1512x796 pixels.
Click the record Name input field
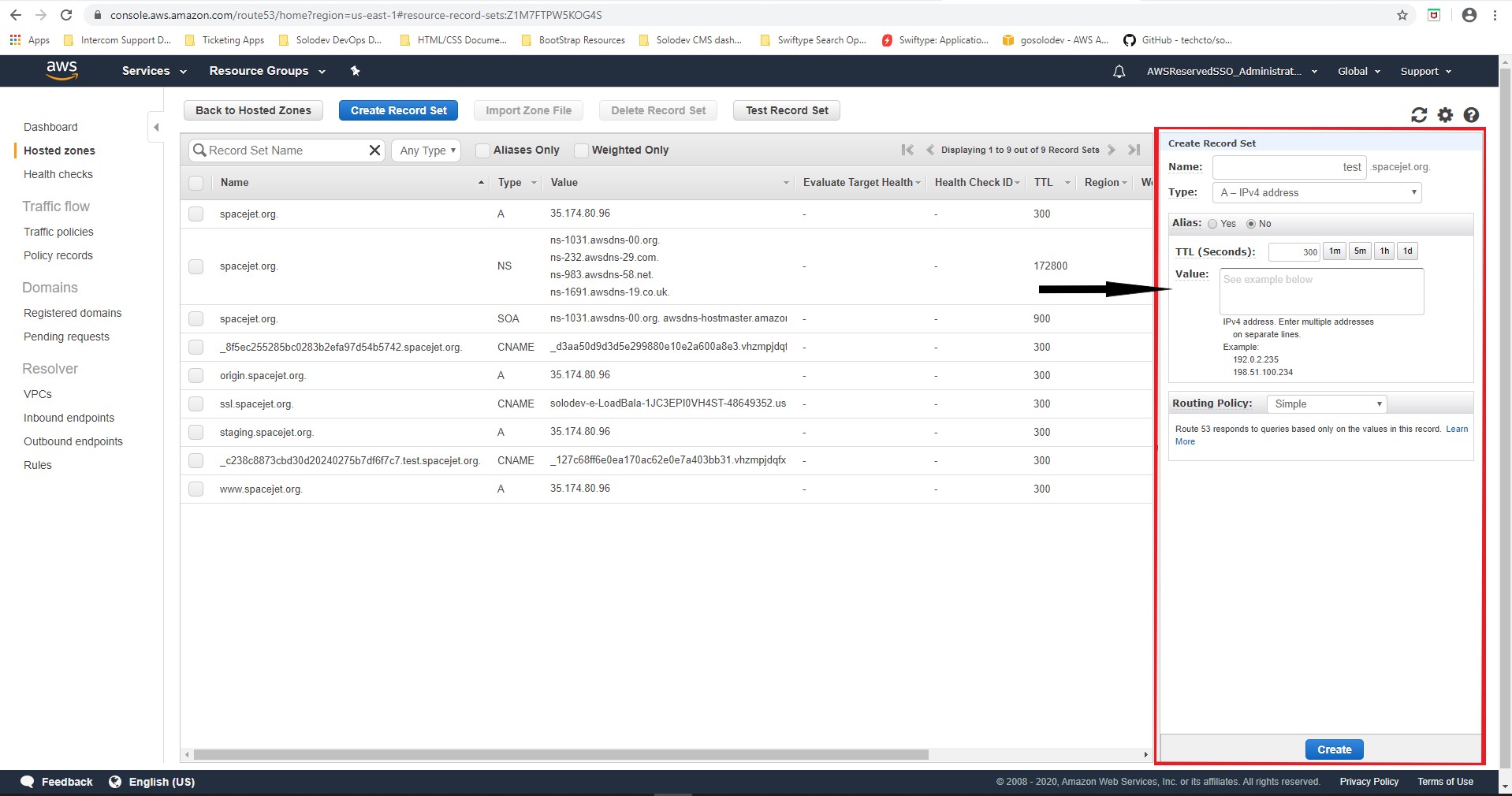tap(1288, 167)
